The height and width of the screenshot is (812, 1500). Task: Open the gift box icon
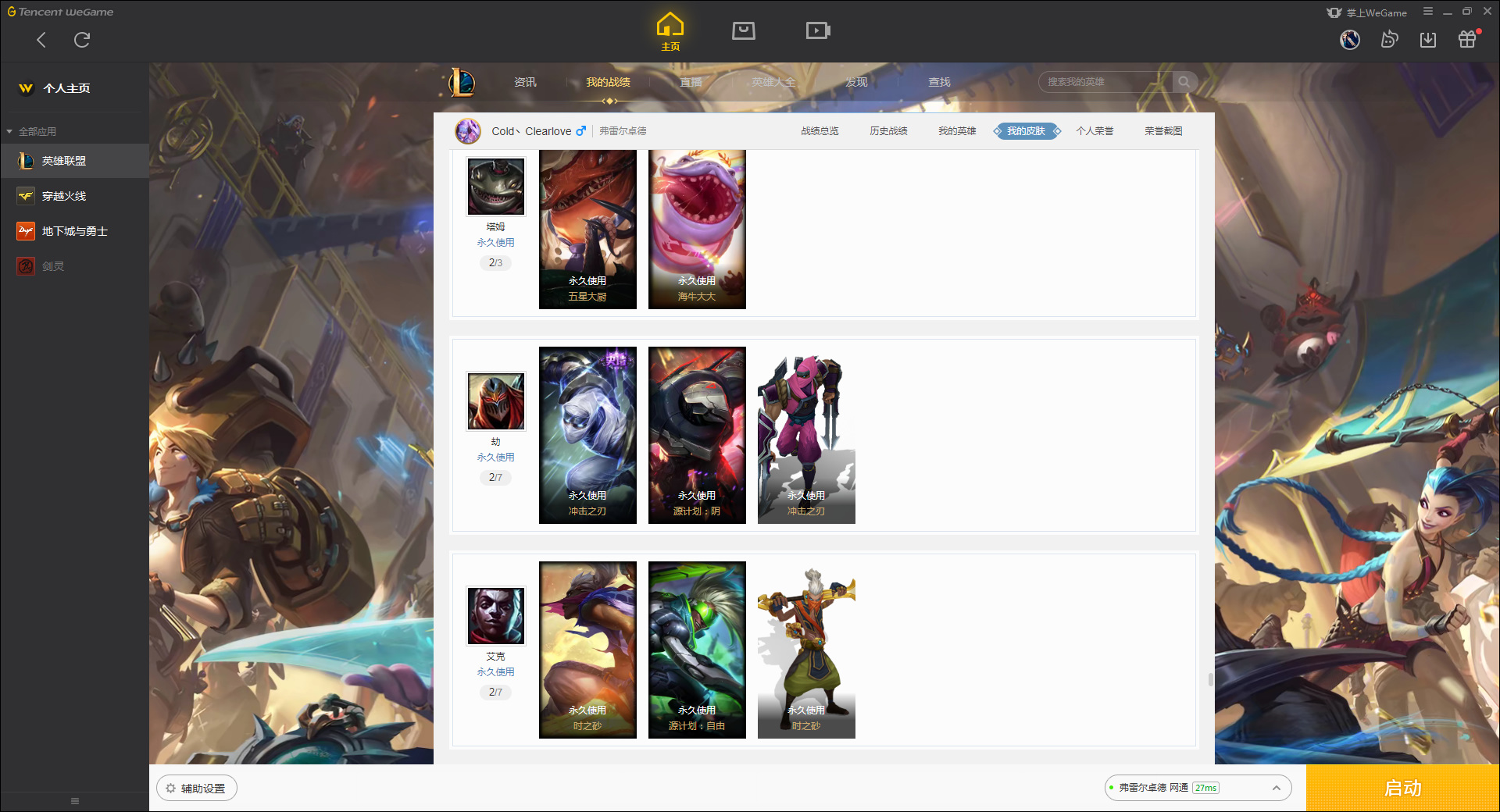tap(1467, 39)
